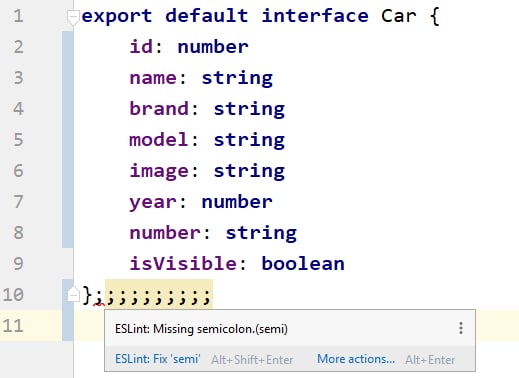The height and width of the screenshot is (378, 519).
Task: Click line number 11 in the gutter
Action: tap(13, 326)
